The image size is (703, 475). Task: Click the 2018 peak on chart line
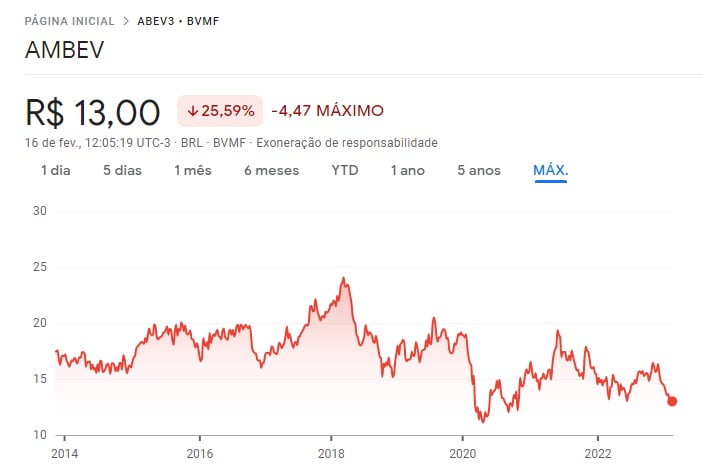343,279
